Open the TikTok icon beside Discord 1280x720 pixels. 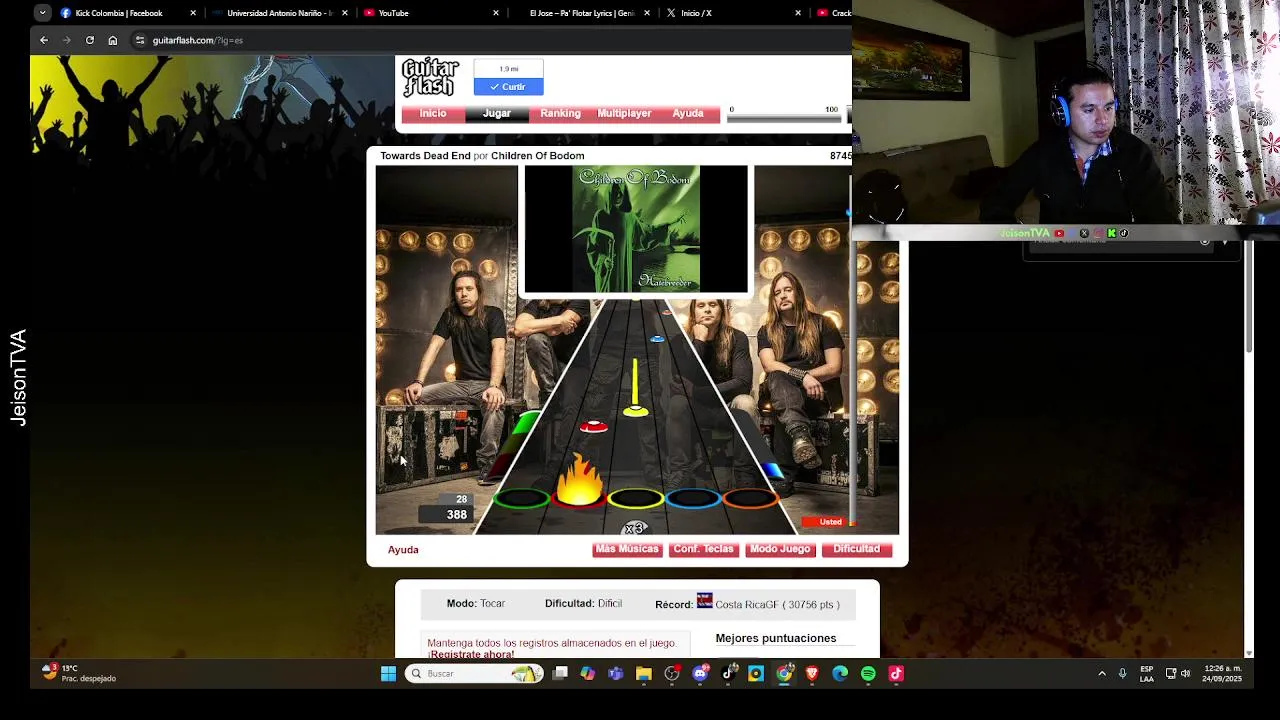coord(728,674)
